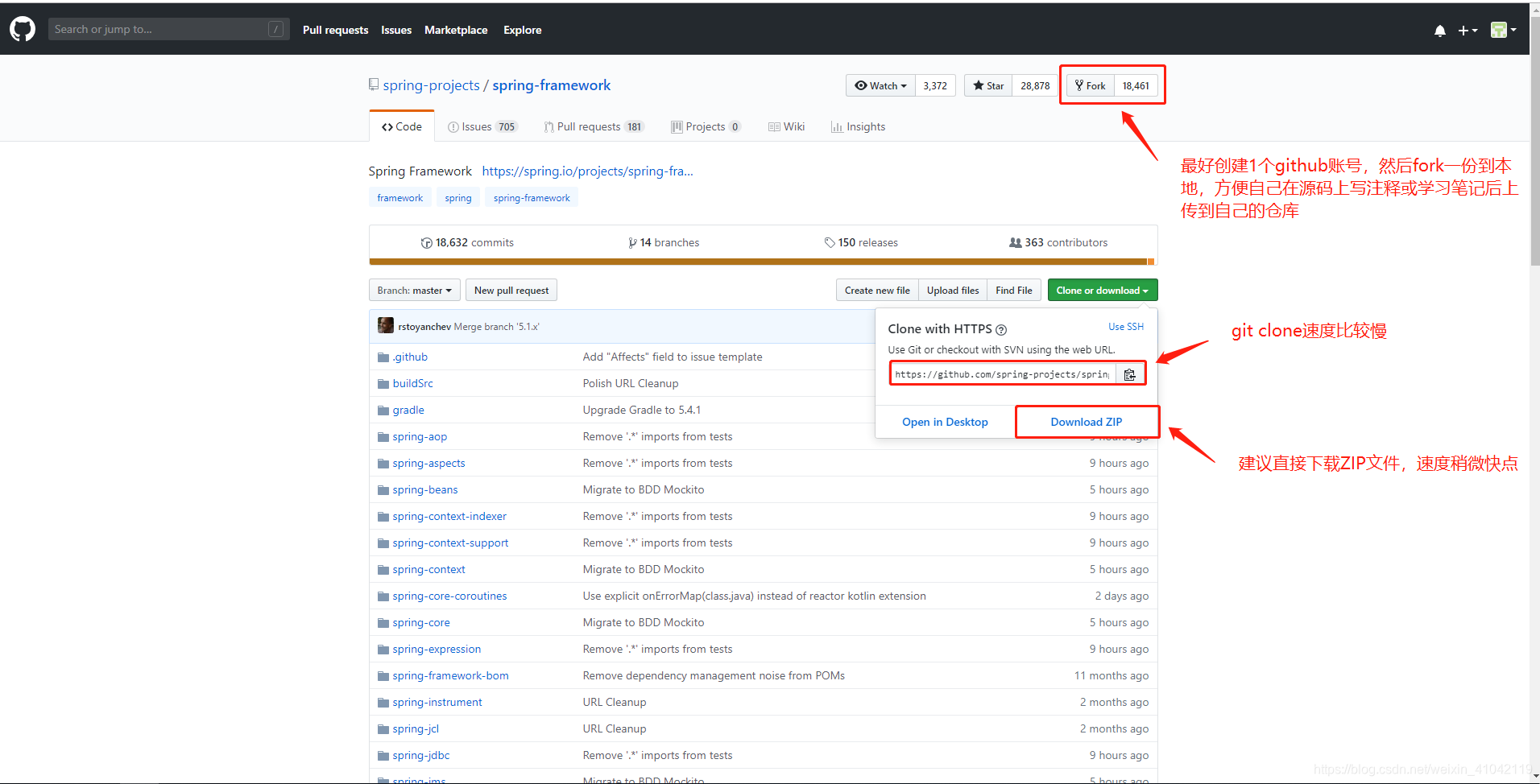
Task: Open Issues in top navigation
Action: pos(396,30)
